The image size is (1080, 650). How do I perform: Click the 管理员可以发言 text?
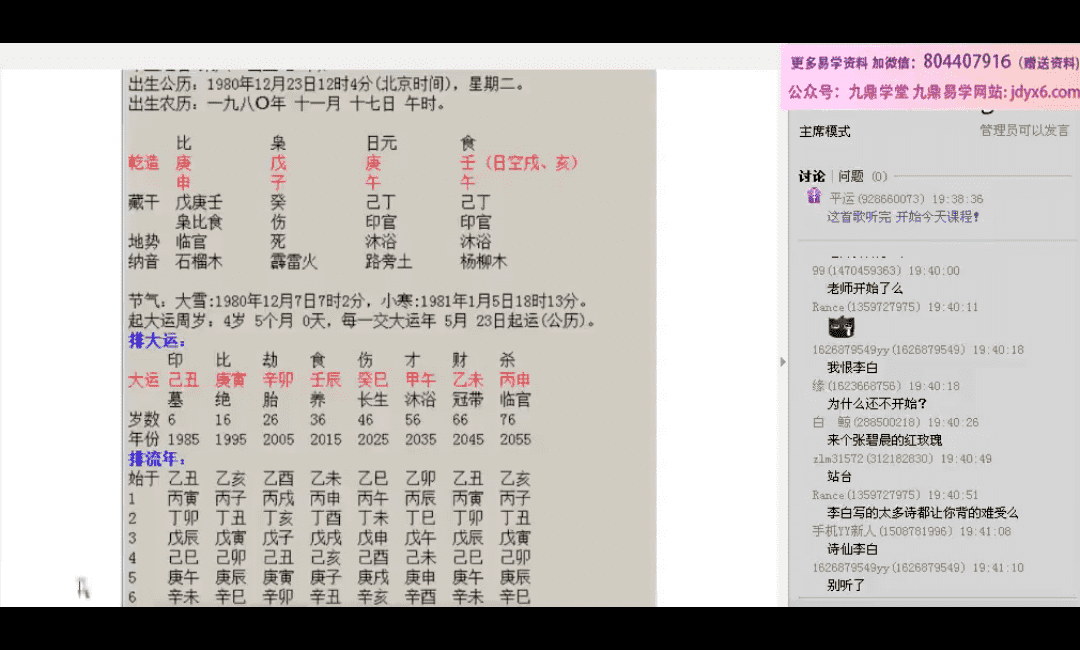(x=1024, y=130)
